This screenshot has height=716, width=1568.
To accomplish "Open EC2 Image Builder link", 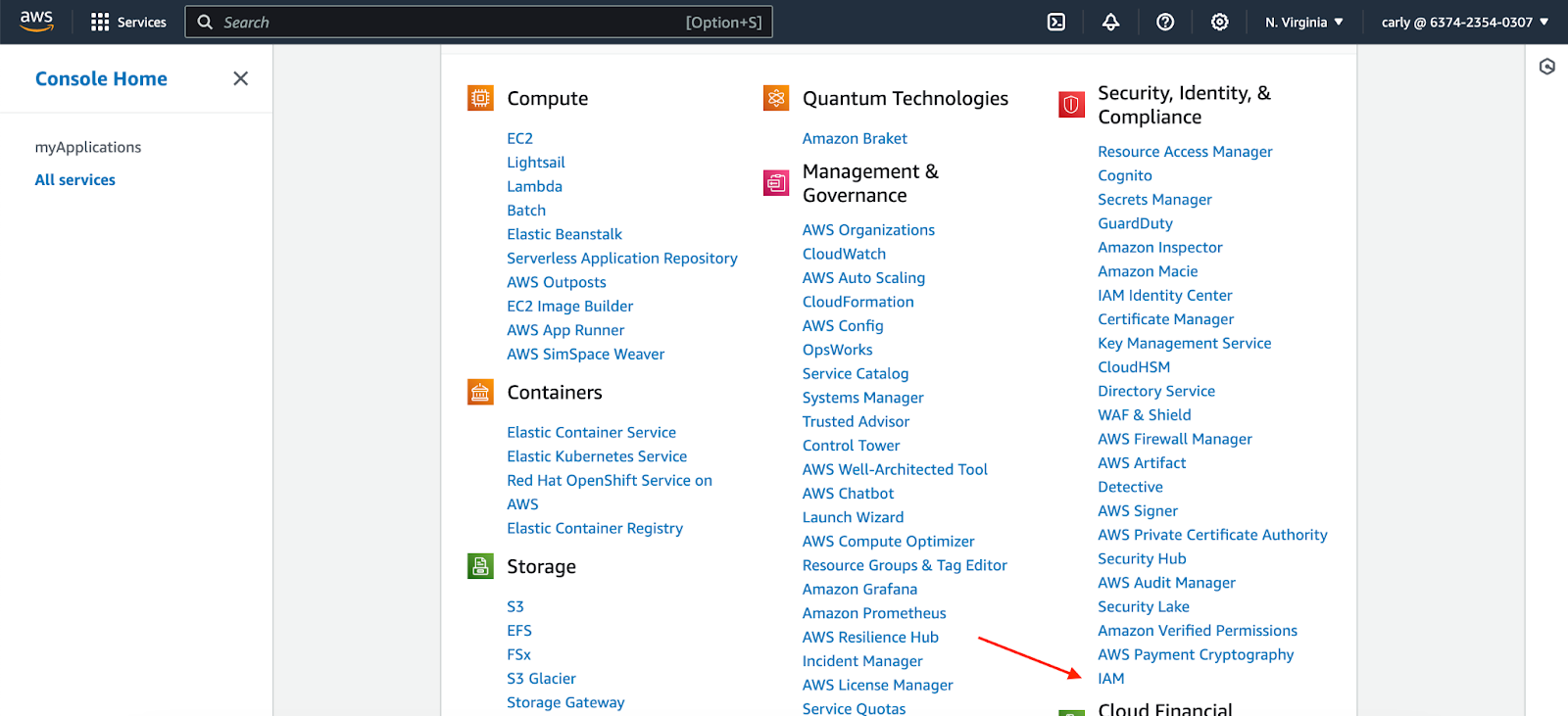I will point(570,307).
